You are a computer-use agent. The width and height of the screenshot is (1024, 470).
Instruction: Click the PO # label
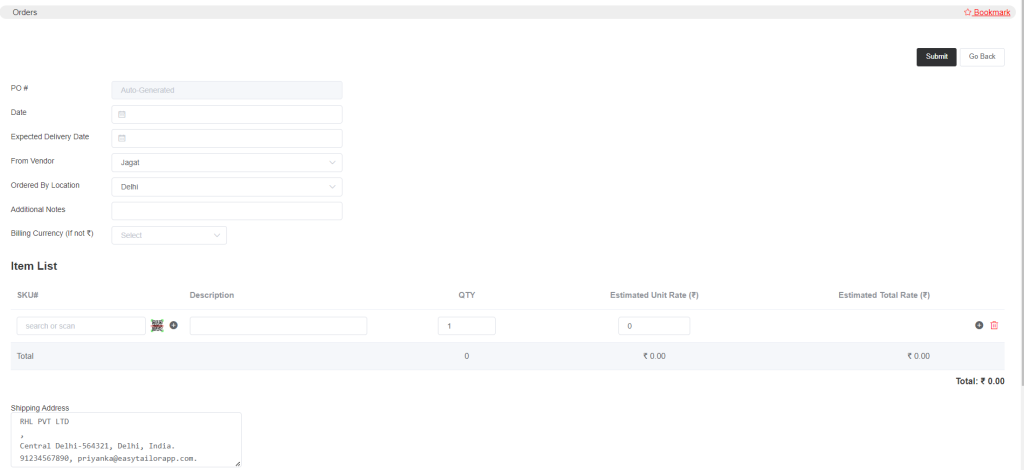pos(20,88)
